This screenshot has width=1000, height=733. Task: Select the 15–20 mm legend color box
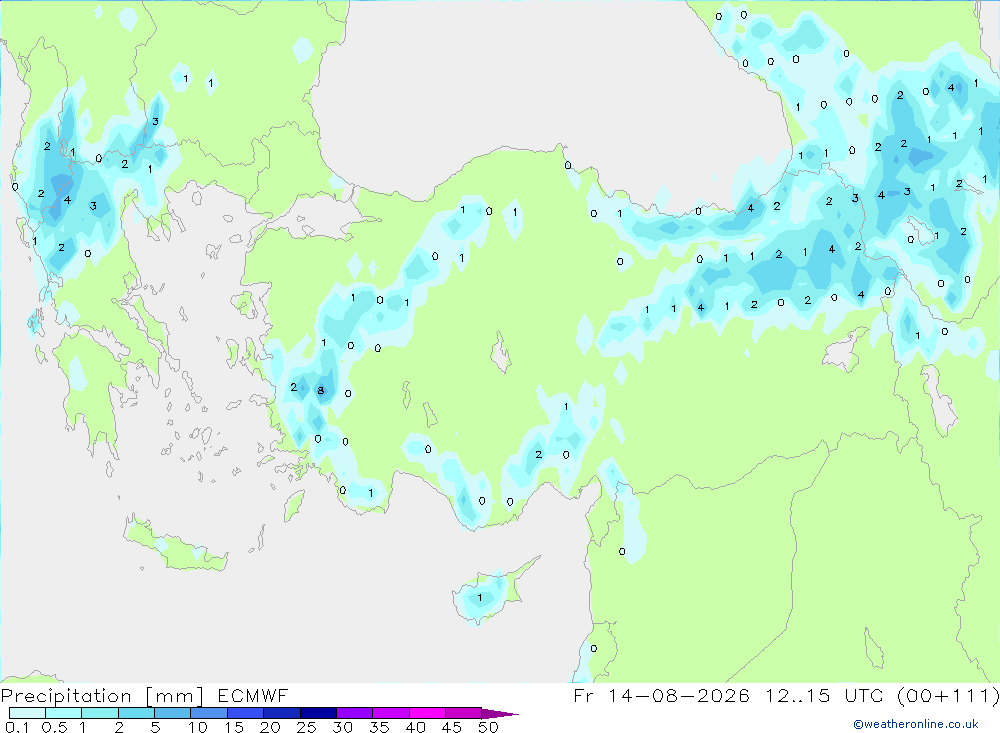(246, 713)
